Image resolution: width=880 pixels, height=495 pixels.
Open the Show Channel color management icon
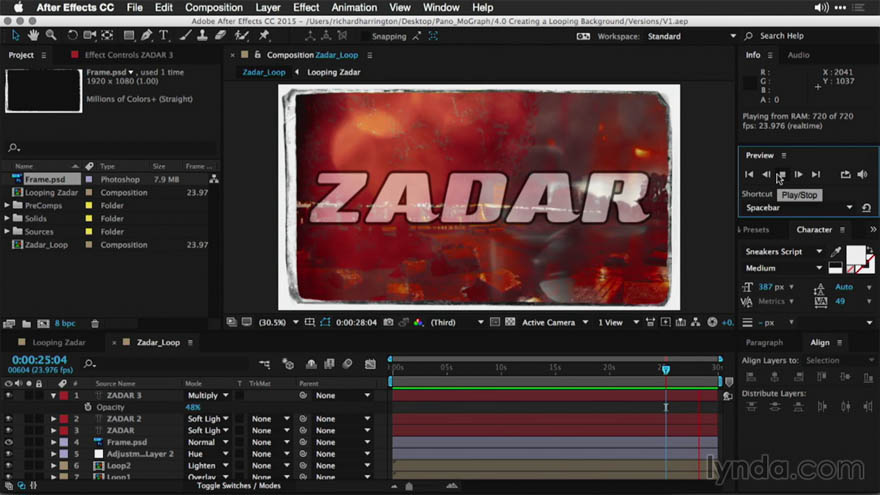pos(419,322)
